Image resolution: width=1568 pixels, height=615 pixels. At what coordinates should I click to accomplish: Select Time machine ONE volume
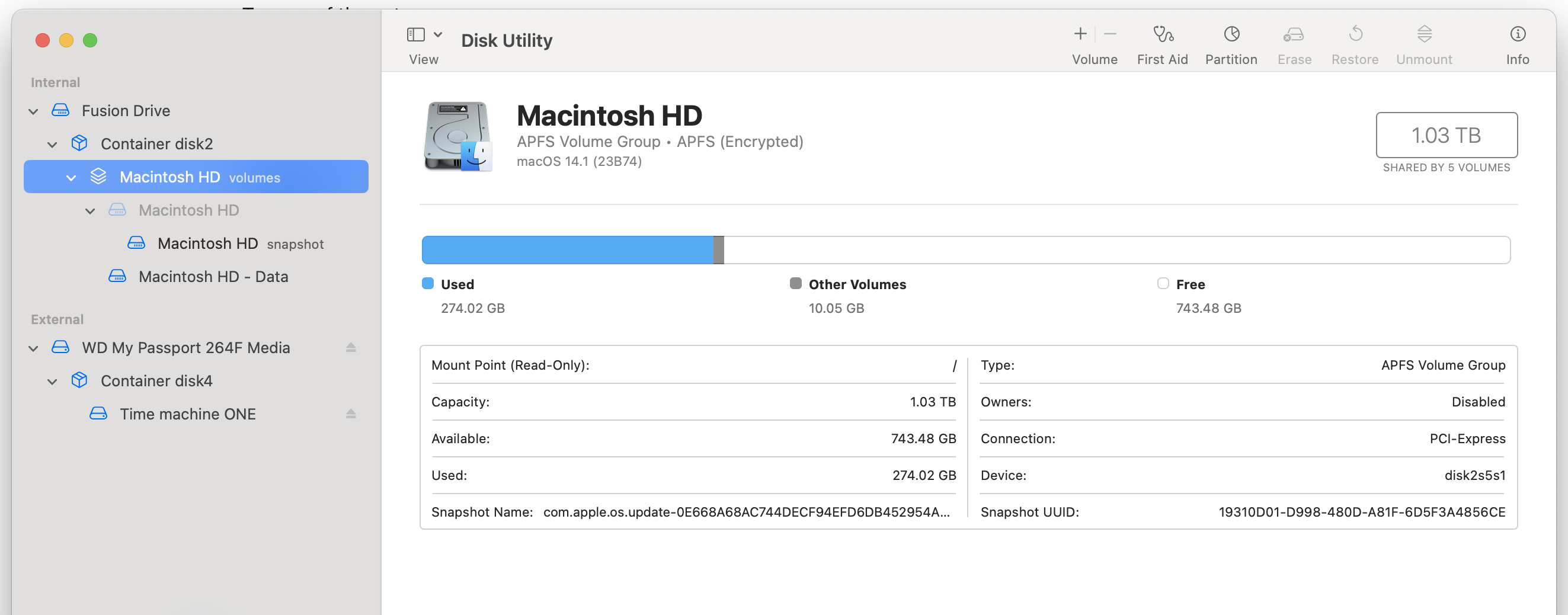(196, 414)
